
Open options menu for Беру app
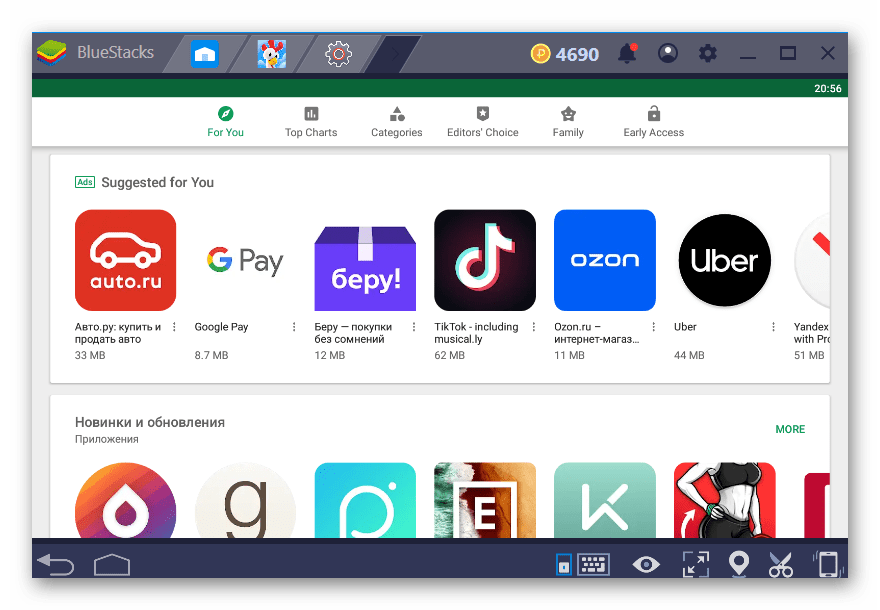coord(414,327)
